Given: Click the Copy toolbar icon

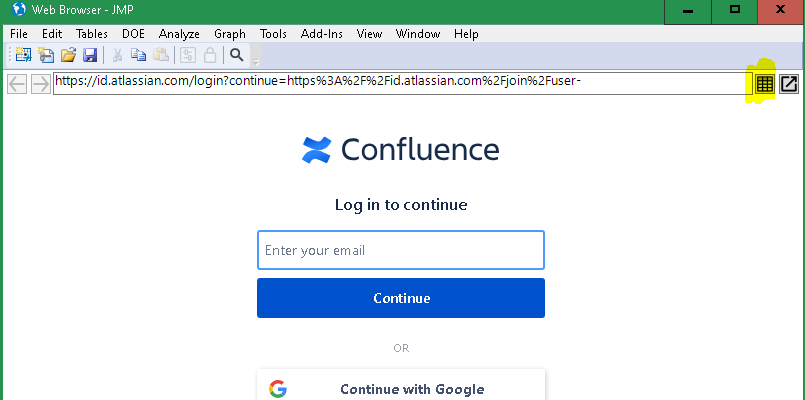Looking at the screenshot, I should tap(139, 55).
